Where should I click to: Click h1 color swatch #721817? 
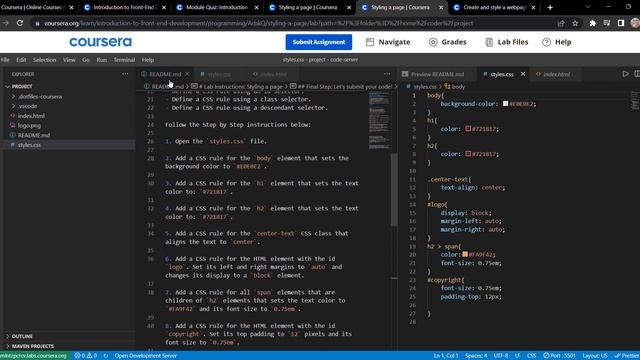point(468,129)
